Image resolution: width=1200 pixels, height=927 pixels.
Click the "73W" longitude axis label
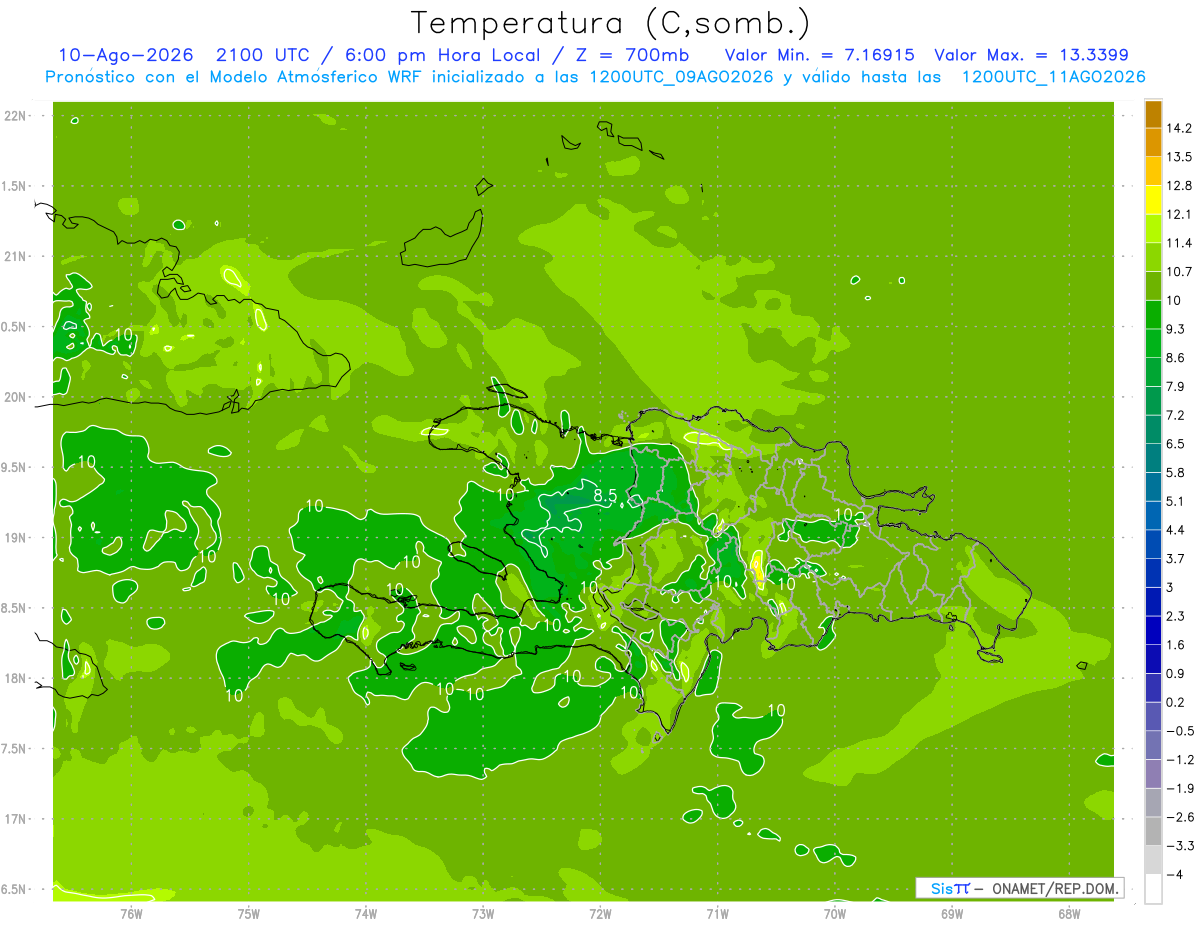pyautogui.click(x=483, y=914)
